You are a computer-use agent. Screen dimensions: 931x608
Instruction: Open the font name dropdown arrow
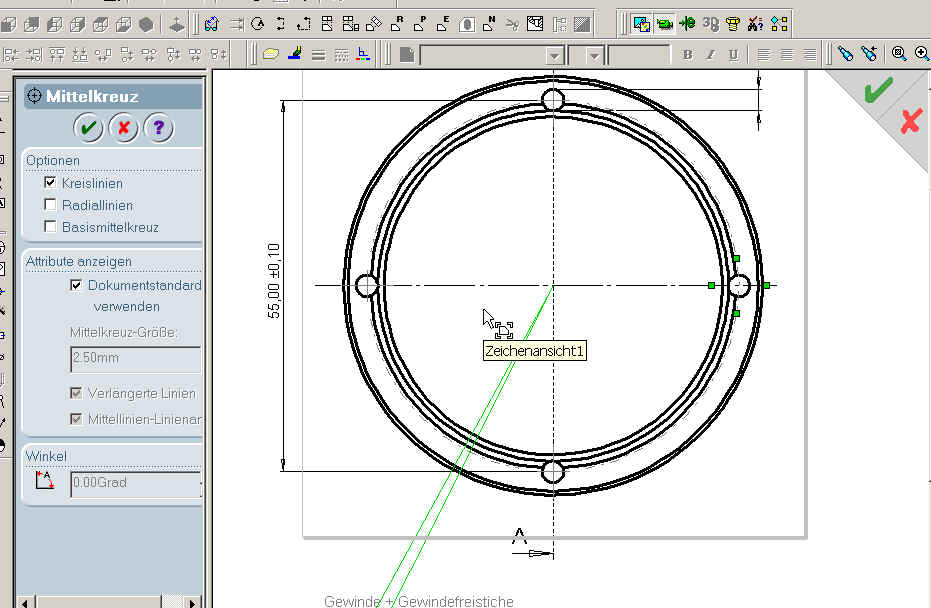coord(553,55)
